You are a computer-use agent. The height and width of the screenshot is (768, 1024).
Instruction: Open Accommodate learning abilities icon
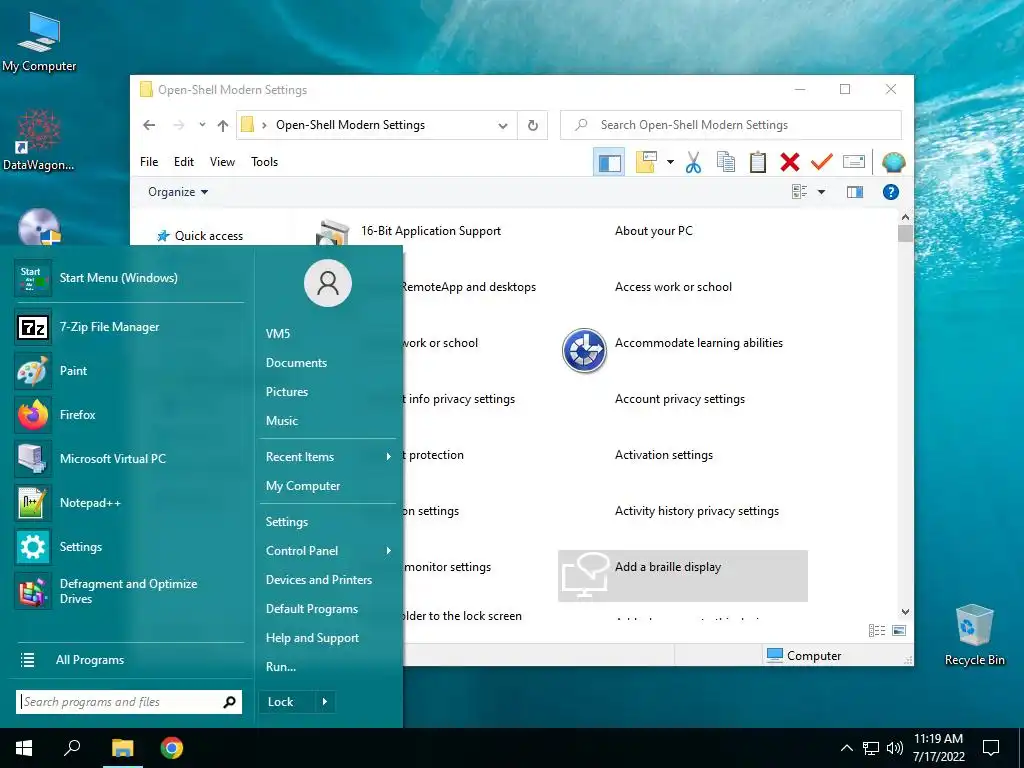click(584, 351)
